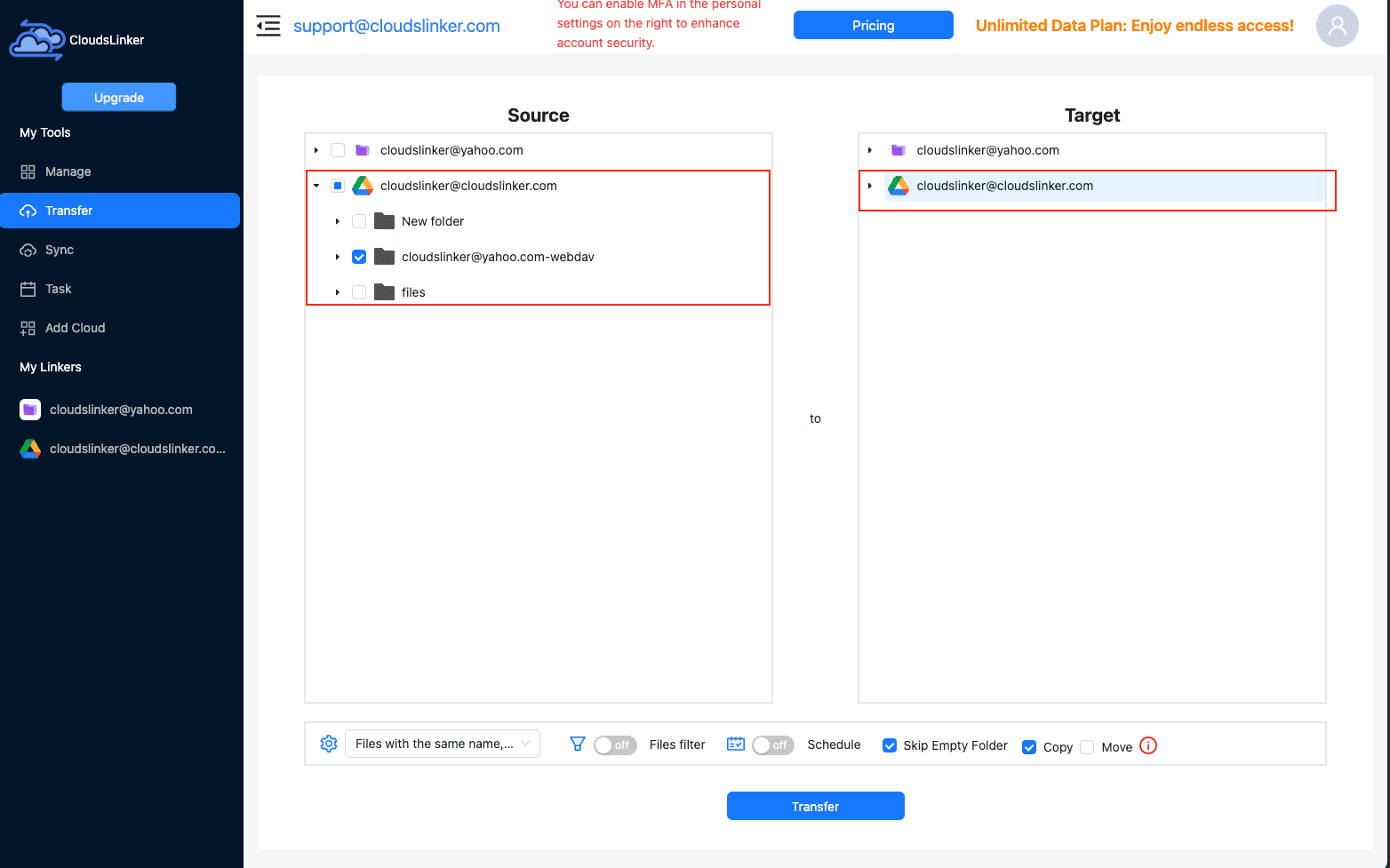Click the Google Drive icon in My Linkers
Image resolution: width=1390 pixels, height=868 pixels.
tap(30, 449)
